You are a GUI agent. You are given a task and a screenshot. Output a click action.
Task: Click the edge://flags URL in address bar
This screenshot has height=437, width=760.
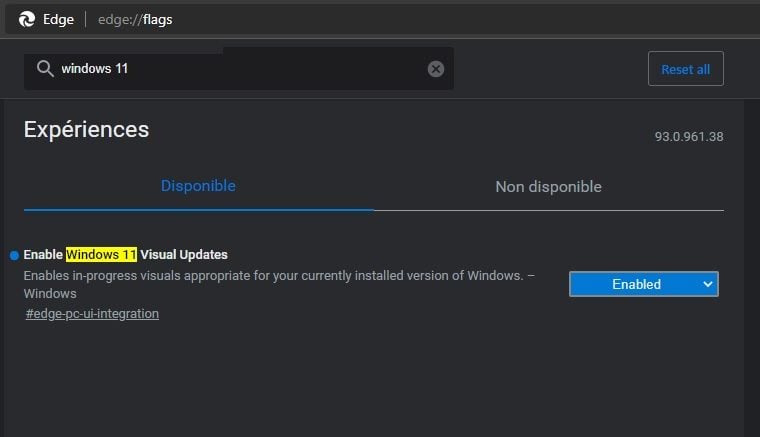(x=135, y=19)
